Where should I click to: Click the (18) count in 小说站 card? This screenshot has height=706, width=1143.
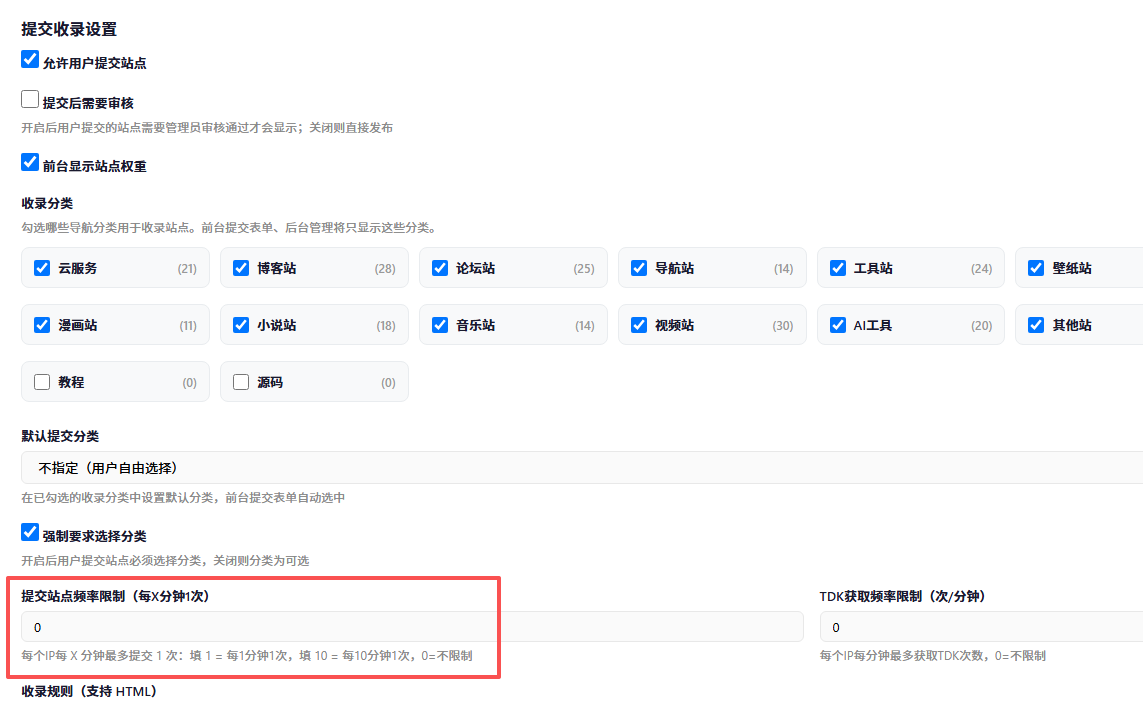(386, 326)
